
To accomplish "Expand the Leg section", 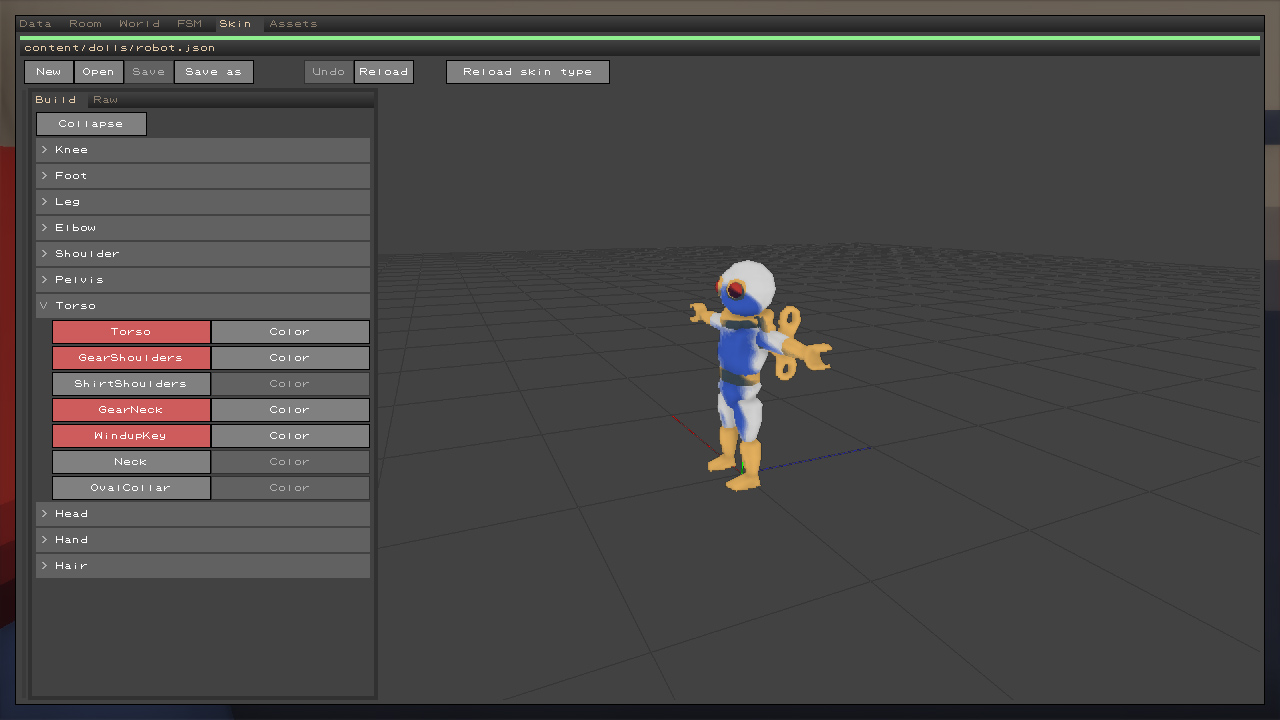I will (x=203, y=202).
